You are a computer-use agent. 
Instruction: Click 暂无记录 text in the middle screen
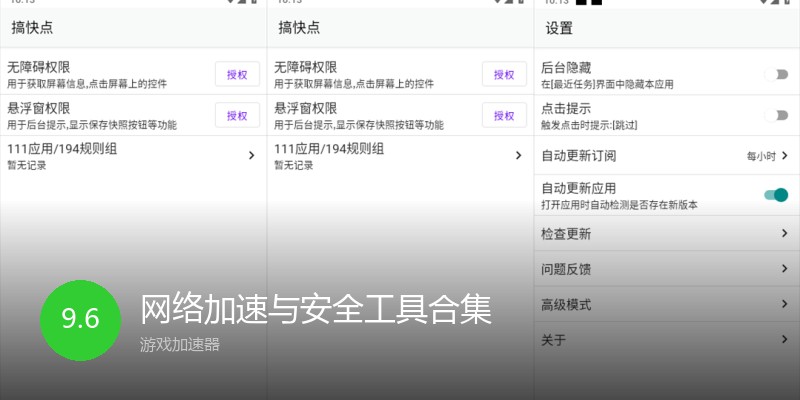(293, 165)
